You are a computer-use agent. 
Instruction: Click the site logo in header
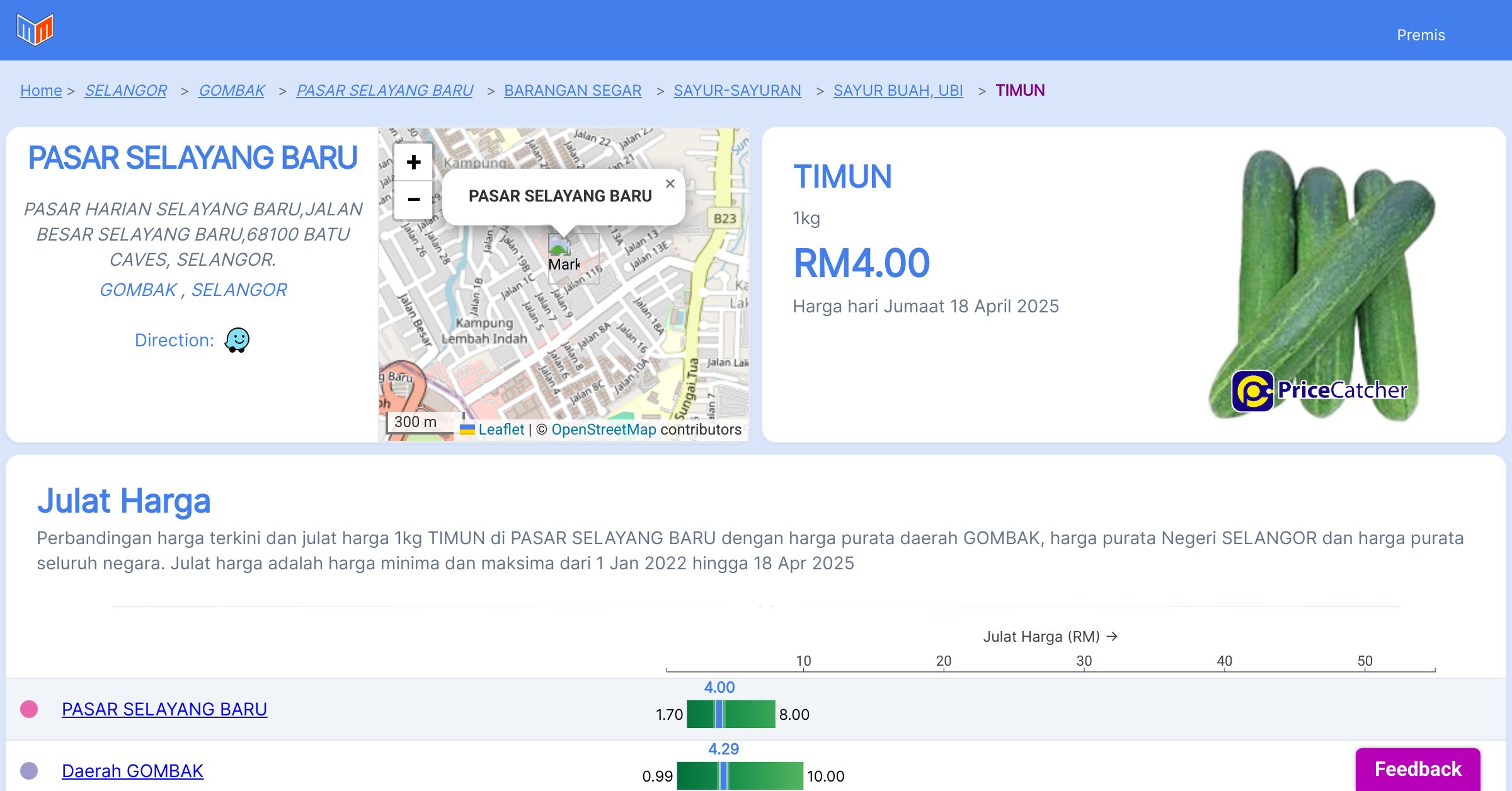pyautogui.click(x=35, y=30)
